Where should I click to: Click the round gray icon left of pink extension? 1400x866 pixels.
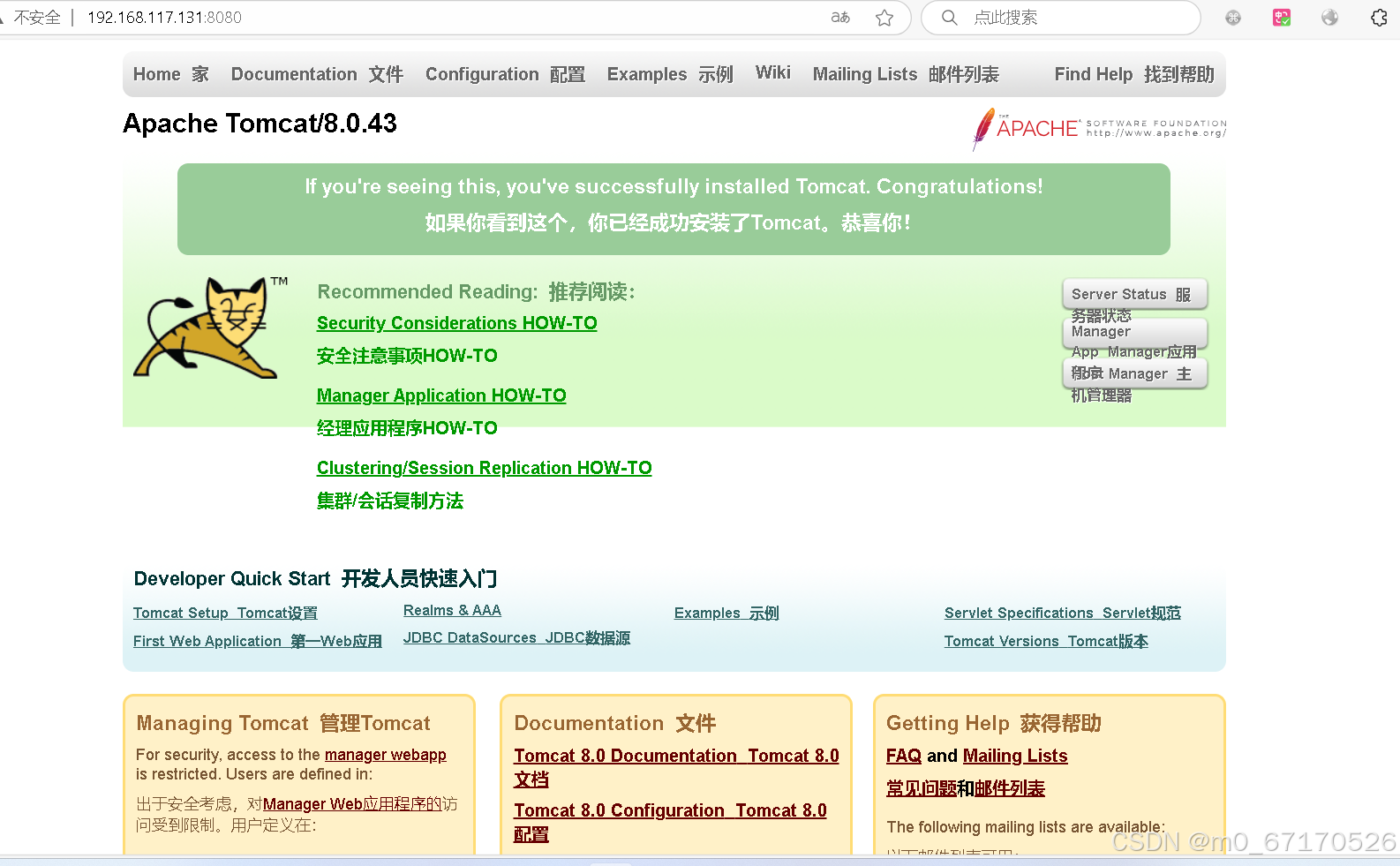pyautogui.click(x=1233, y=18)
